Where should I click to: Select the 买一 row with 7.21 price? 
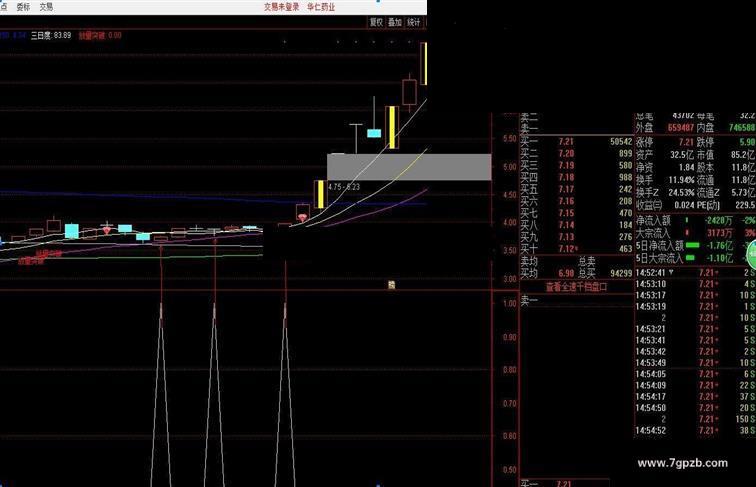576,141
